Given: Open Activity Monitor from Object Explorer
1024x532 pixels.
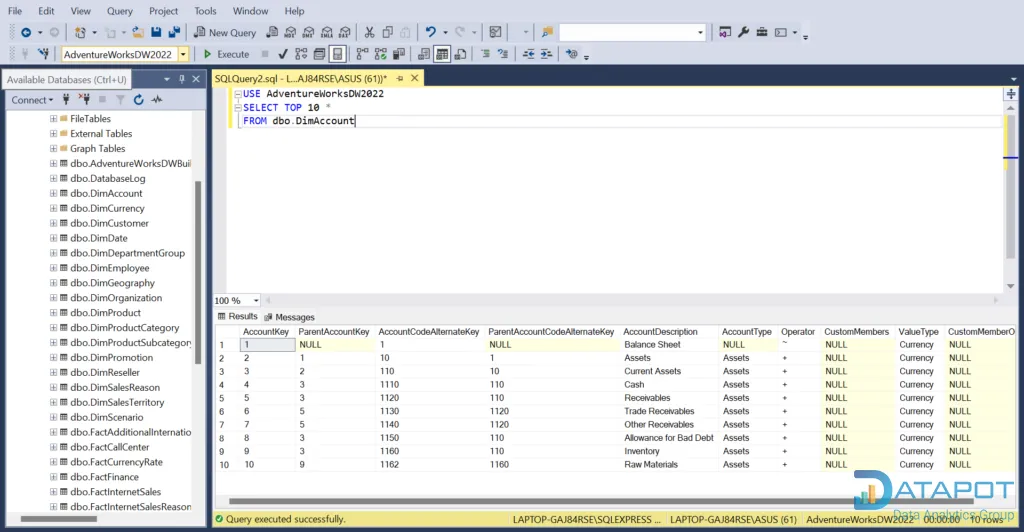Looking at the screenshot, I should 157,100.
